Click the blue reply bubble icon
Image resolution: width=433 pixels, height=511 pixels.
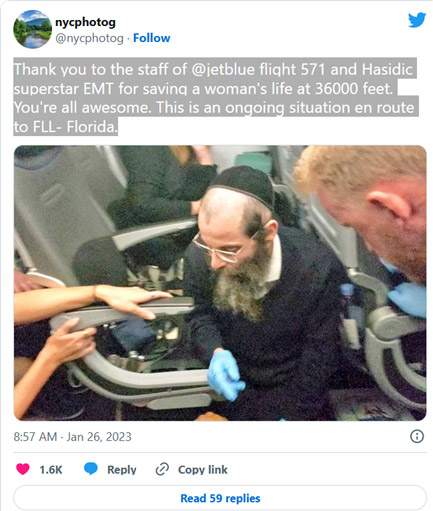(91, 469)
